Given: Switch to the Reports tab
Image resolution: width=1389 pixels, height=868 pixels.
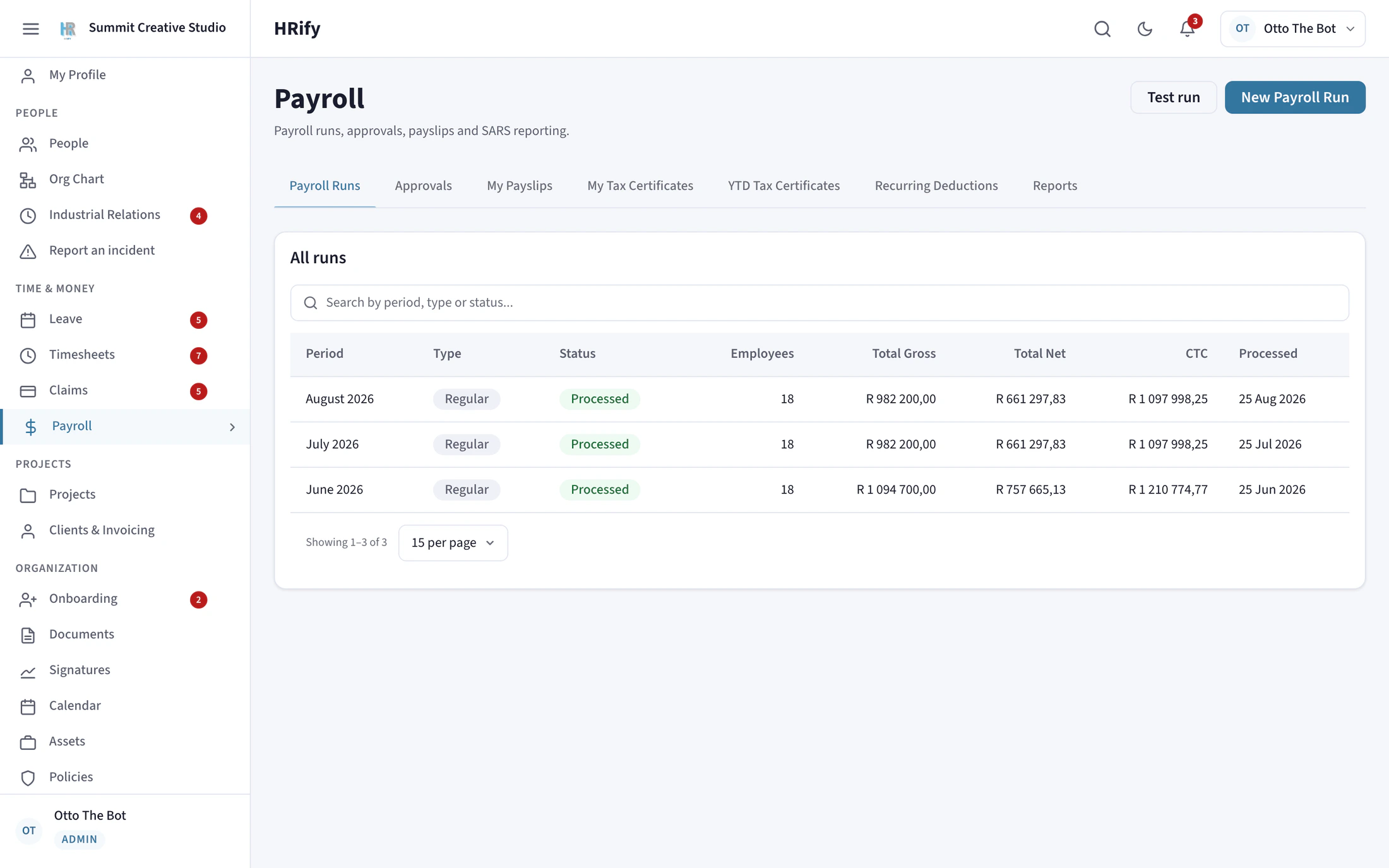Looking at the screenshot, I should [x=1054, y=186].
